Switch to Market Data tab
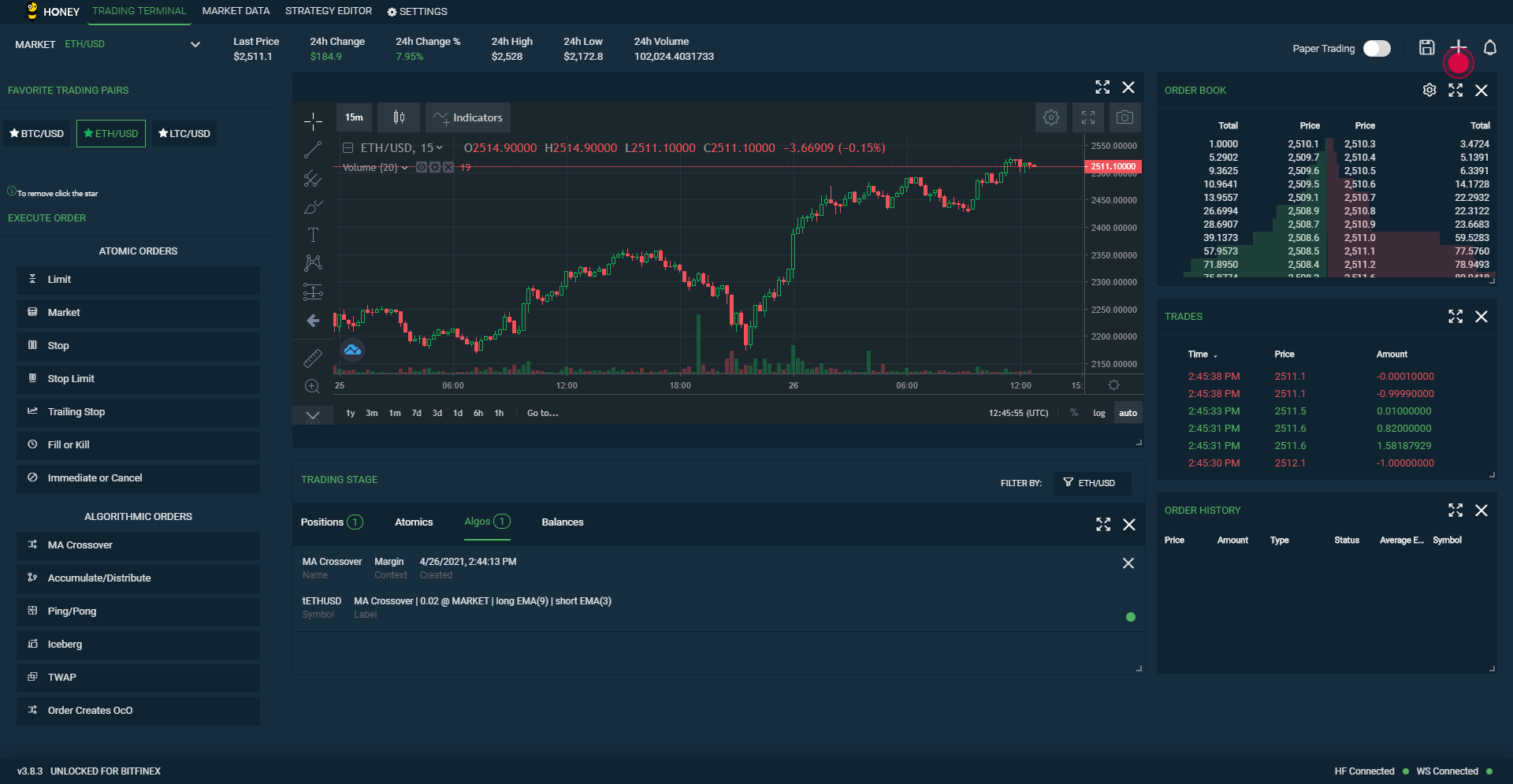Viewport: 1513px width, 784px height. point(236,11)
